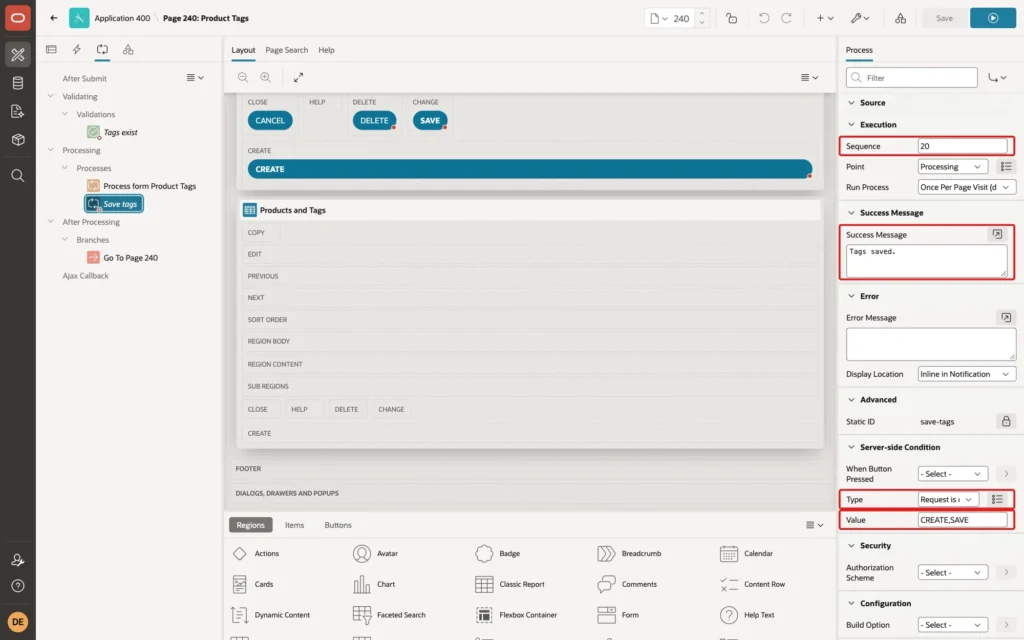Switch to the Page Search tab
This screenshot has width=1024, height=640.
[286, 50]
